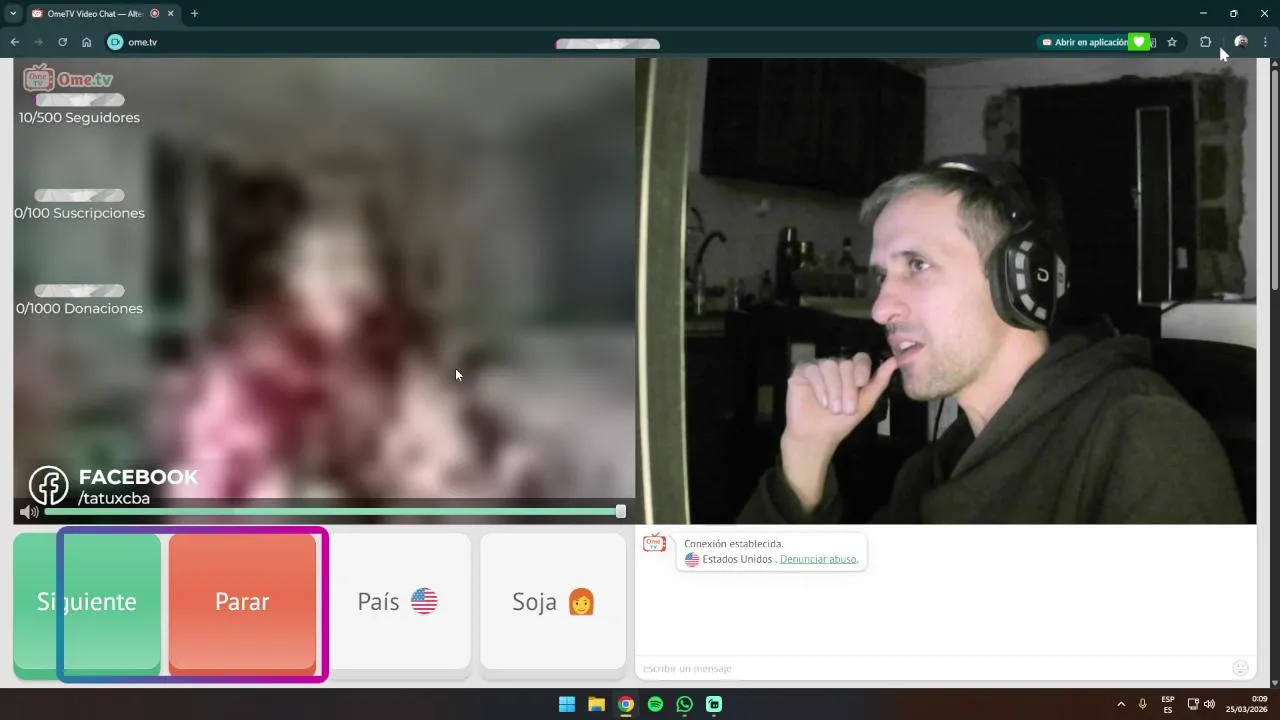Click the green heart overlay icon
This screenshot has height=720, width=1280.
(x=1138, y=42)
